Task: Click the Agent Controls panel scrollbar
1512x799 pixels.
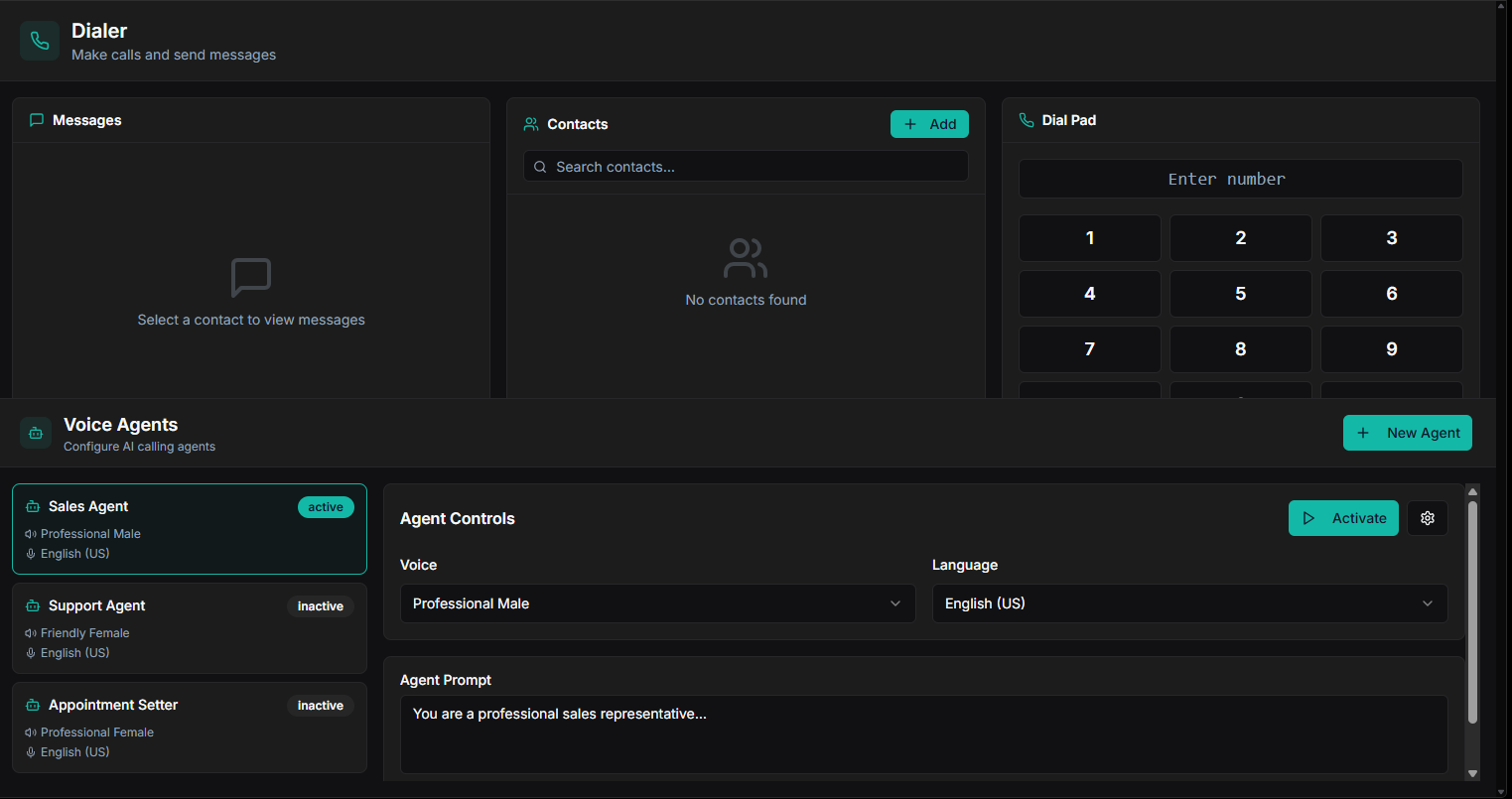Action: click(x=1472, y=611)
